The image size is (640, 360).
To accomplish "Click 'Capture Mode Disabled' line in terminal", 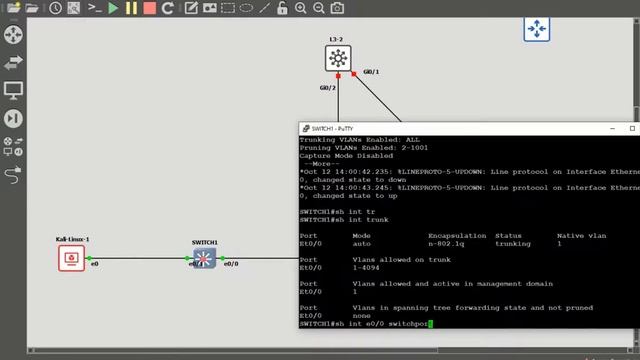I will pos(346,156).
